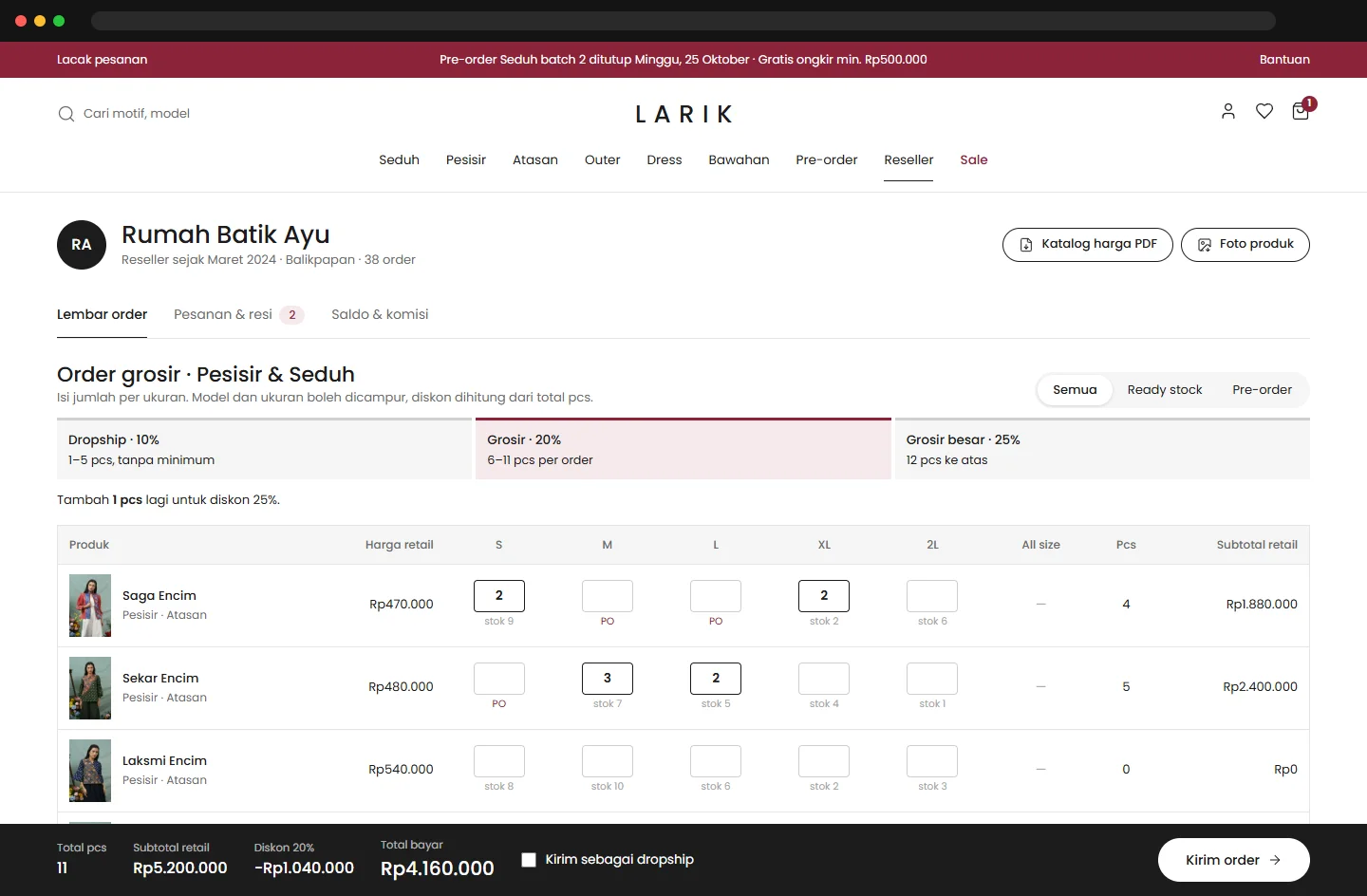Viewport: 1367px width, 896px height.
Task: Open the Seduh menu category
Action: pyautogui.click(x=399, y=159)
